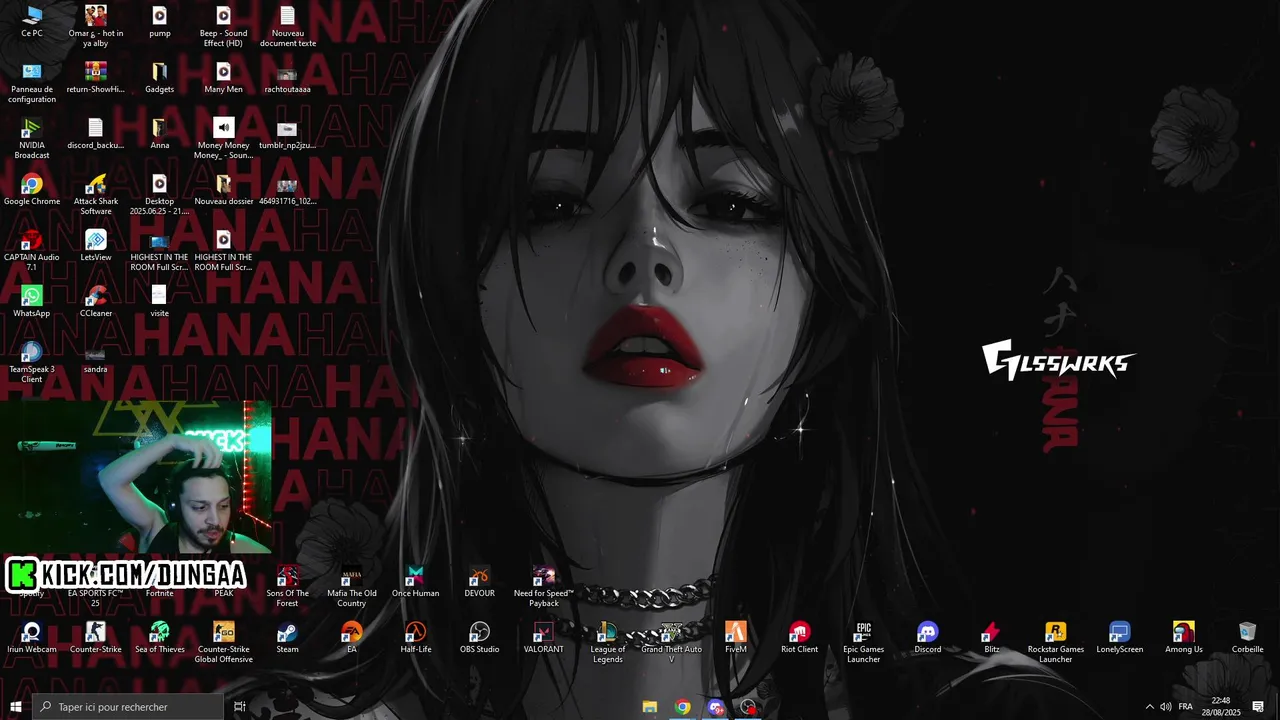
Task: Open the Ce PC desktop icon
Action: click(x=32, y=21)
